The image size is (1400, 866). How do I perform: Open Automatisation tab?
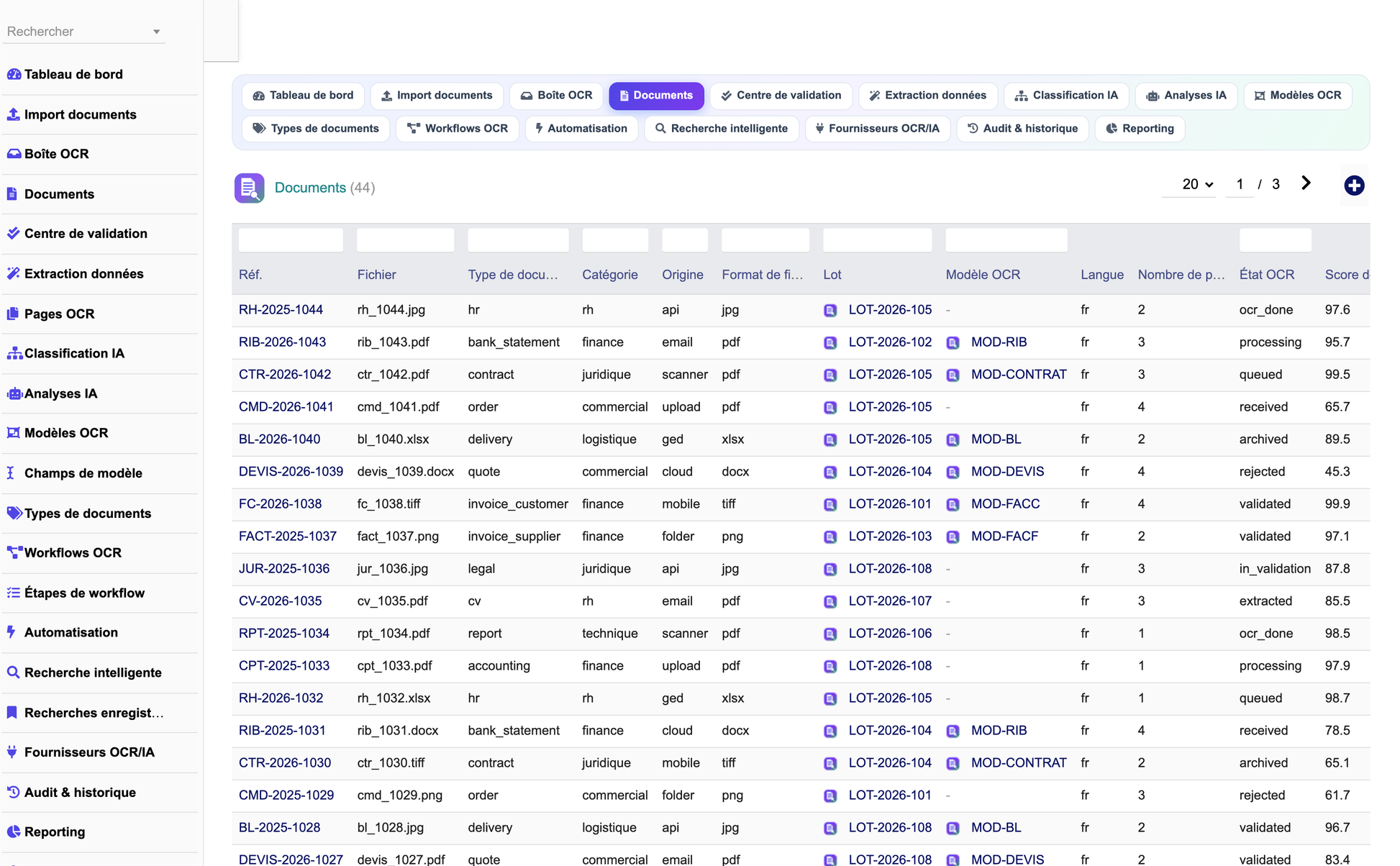581,129
